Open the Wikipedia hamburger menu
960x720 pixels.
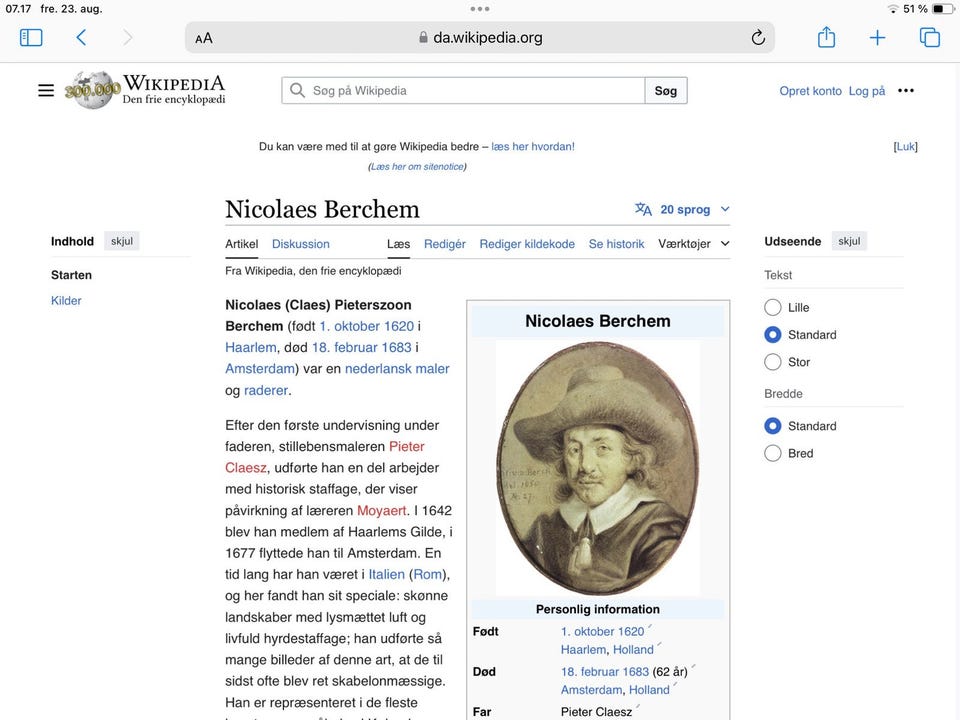tap(46, 89)
